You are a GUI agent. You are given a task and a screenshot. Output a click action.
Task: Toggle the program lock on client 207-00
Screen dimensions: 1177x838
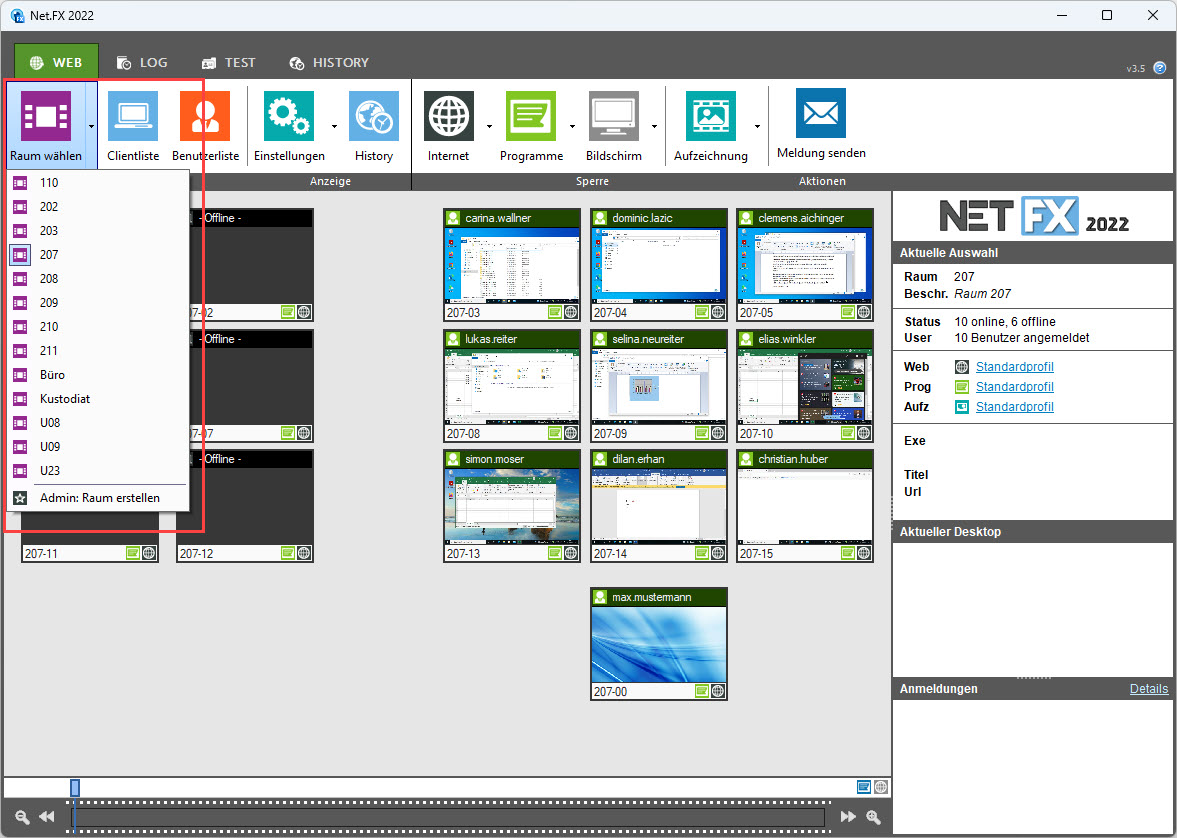[x=703, y=692]
